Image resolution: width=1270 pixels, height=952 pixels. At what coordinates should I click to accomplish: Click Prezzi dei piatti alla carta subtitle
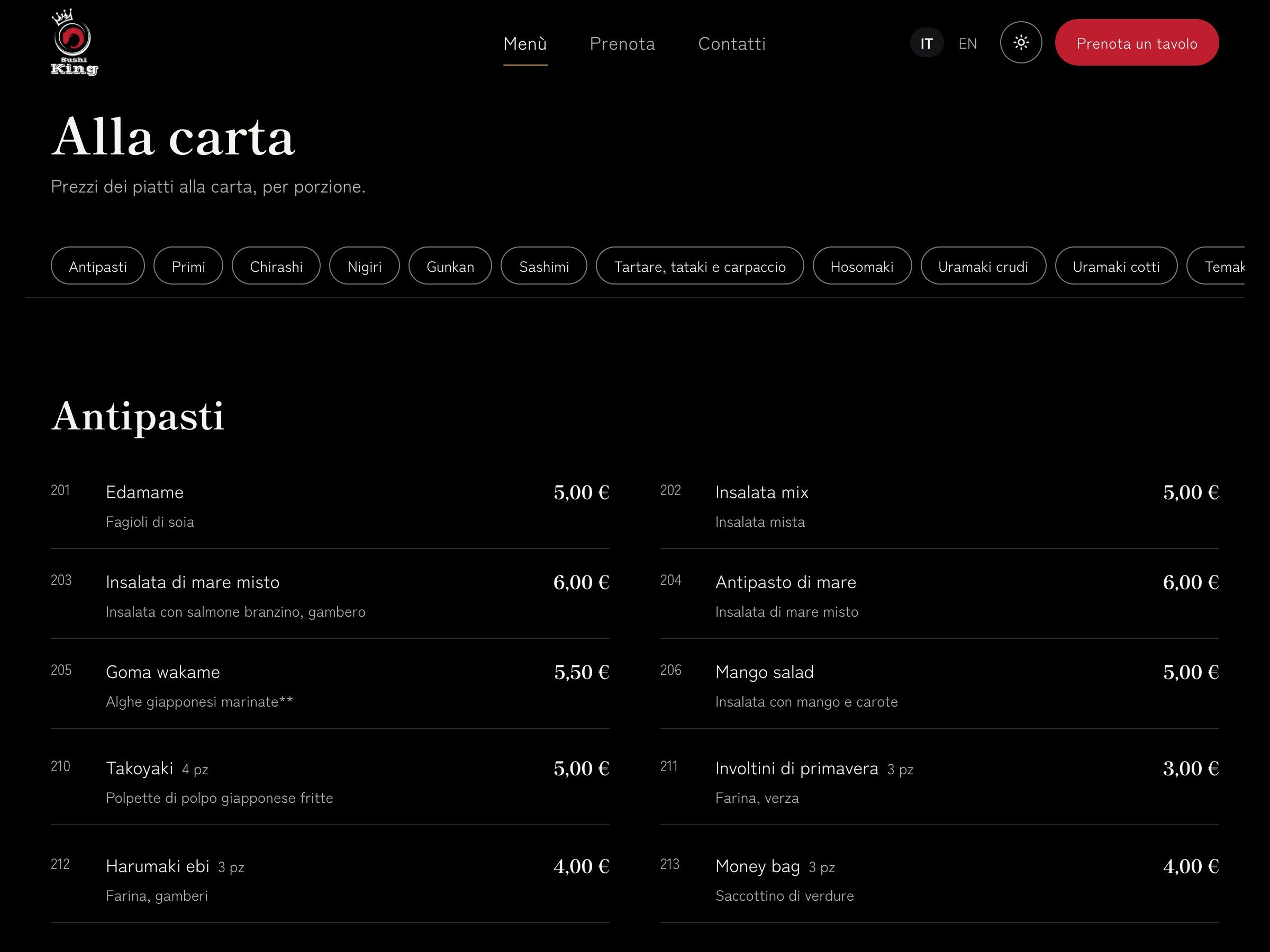208,187
